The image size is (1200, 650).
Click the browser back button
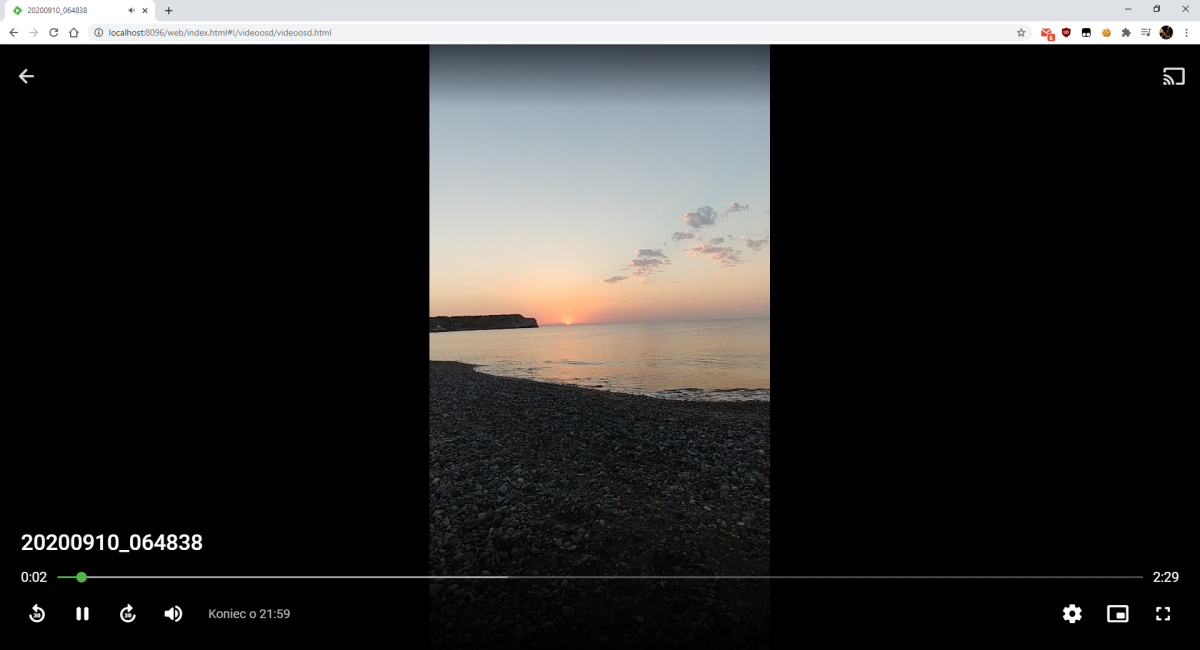click(13, 32)
